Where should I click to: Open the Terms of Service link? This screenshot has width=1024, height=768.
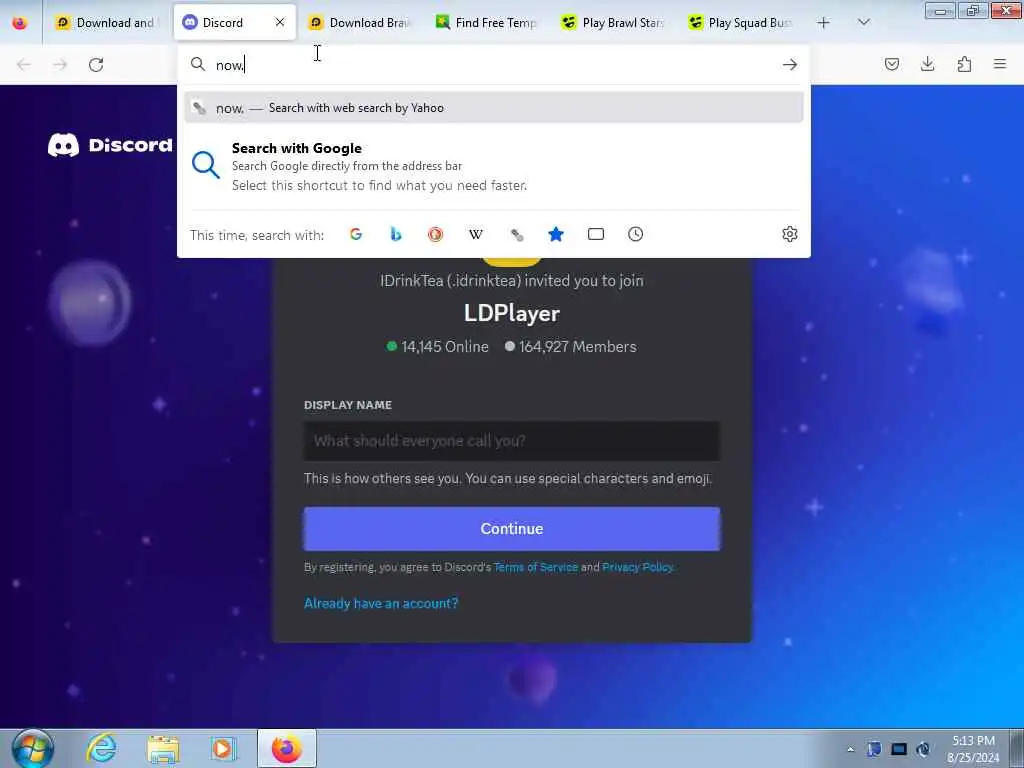click(x=536, y=567)
